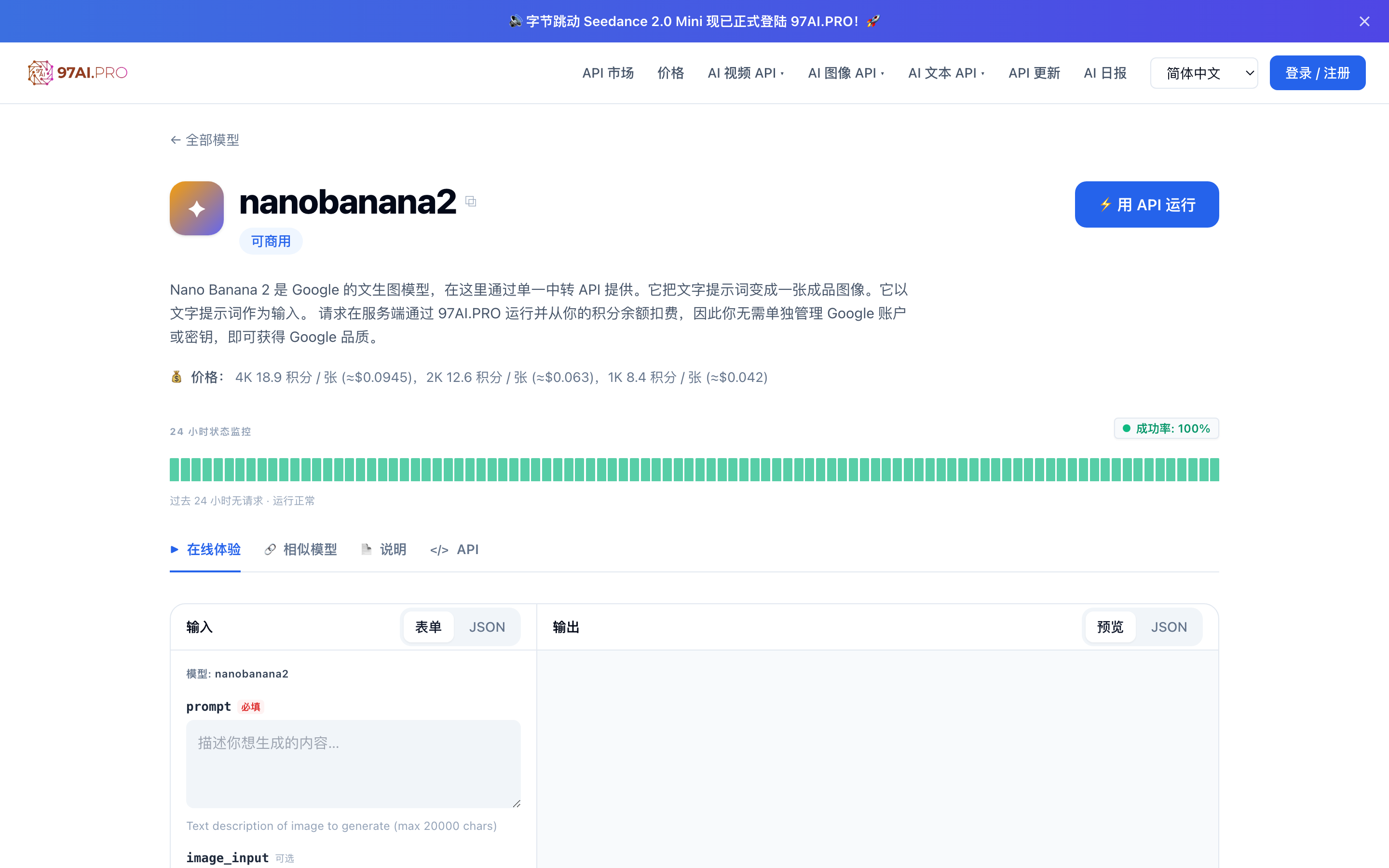Click the last bar in status monitor
Image resolution: width=1389 pixels, height=868 pixels.
[1214, 470]
